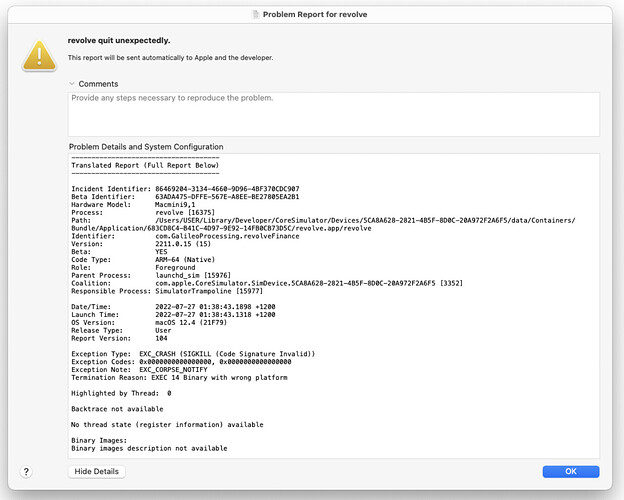Click the 'Translated Report (Full Report Below)' header

145,165
